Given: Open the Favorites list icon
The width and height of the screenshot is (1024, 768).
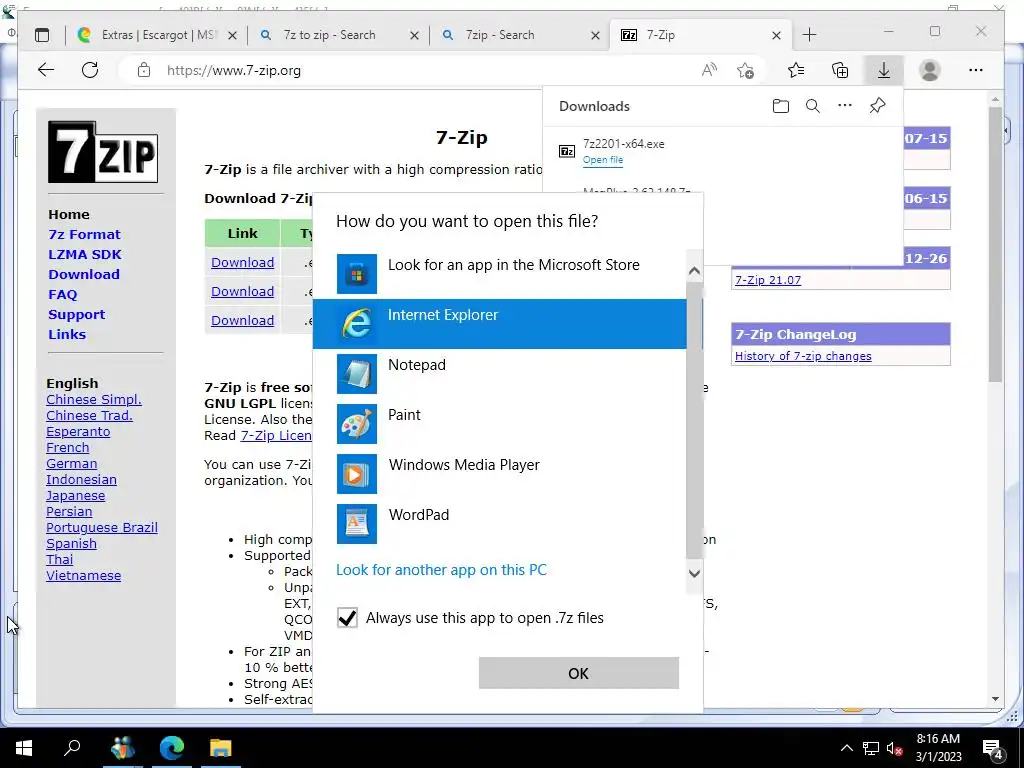Looking at the screenshot, I should (796, 70).
